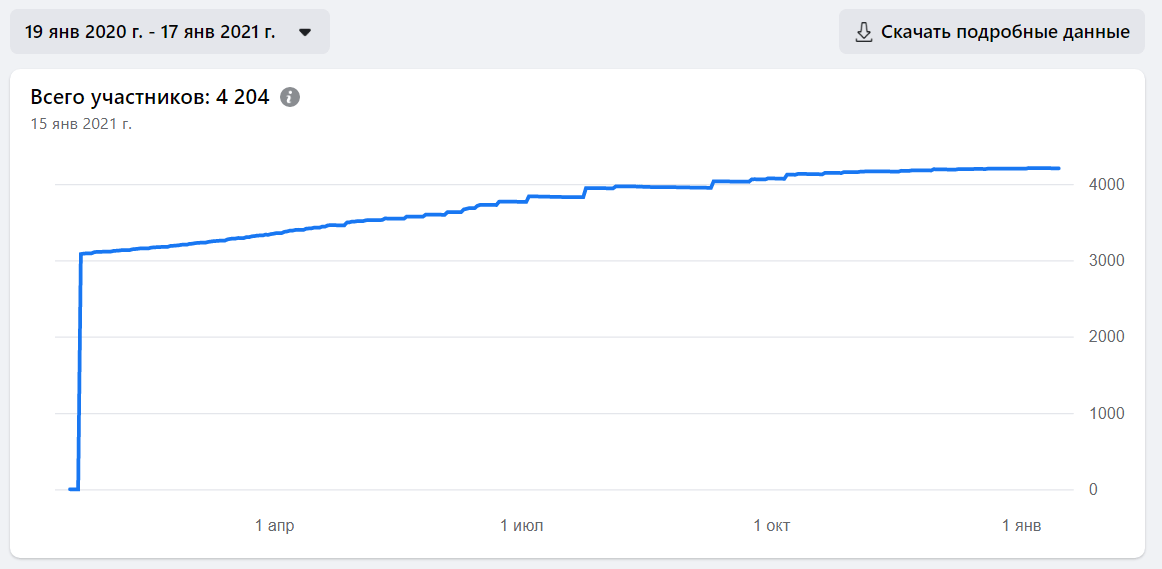The width and height of the screenshot is (1162, 569).
Task: Click the 3000 y-axis value
Action: point(1108,261)
